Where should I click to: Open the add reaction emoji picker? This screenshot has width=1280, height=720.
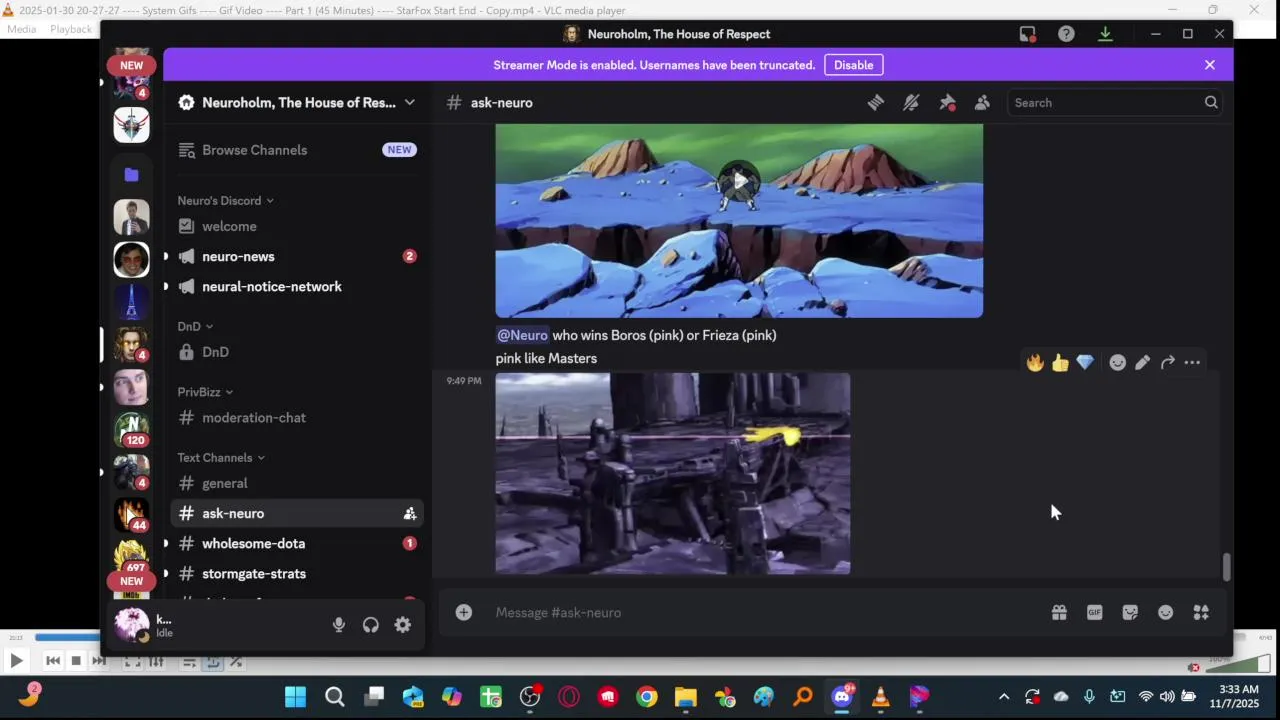point(1117,362)
